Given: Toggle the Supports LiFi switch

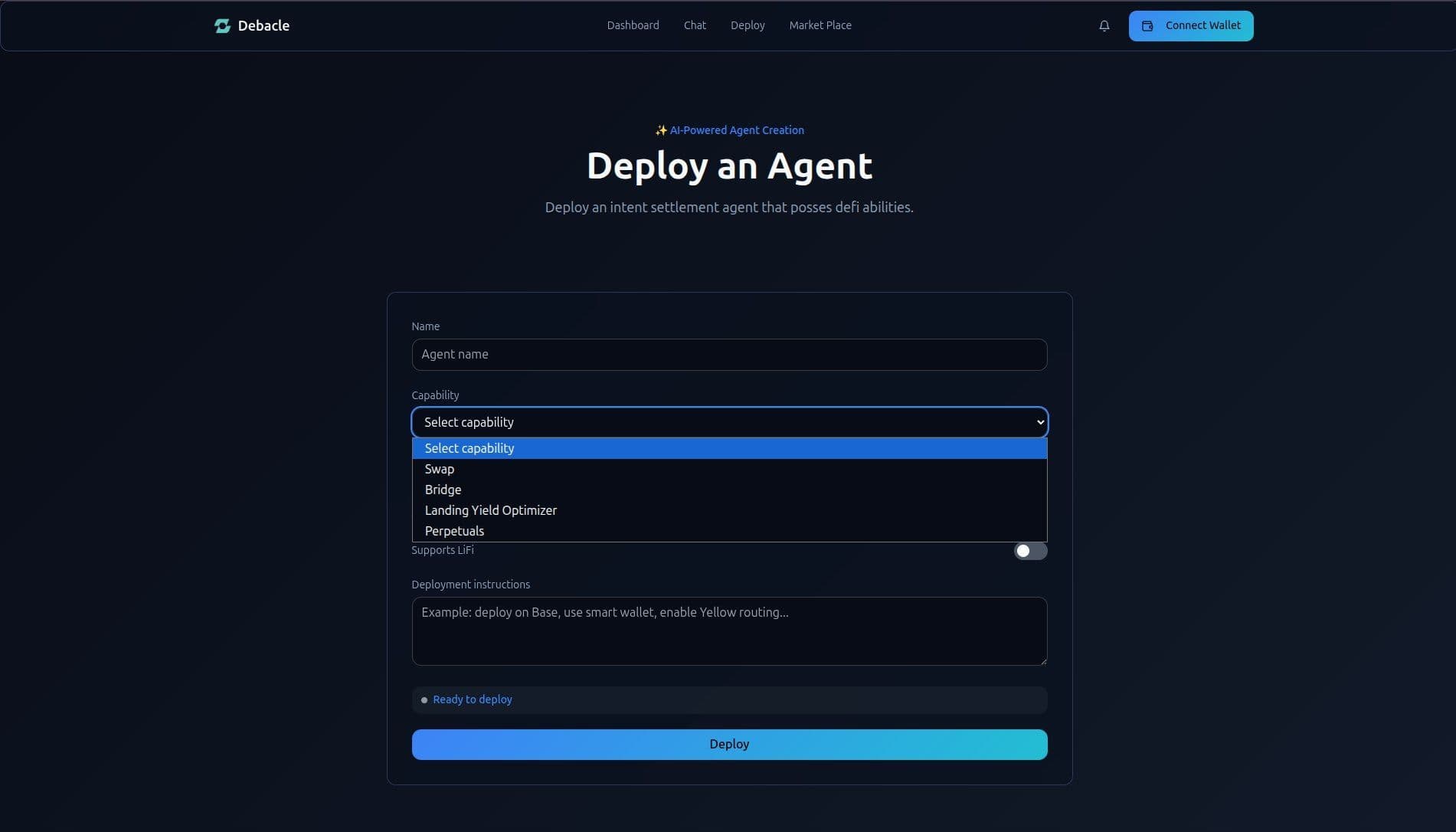Looking at the screenshot, I should tap(1029, 551).
